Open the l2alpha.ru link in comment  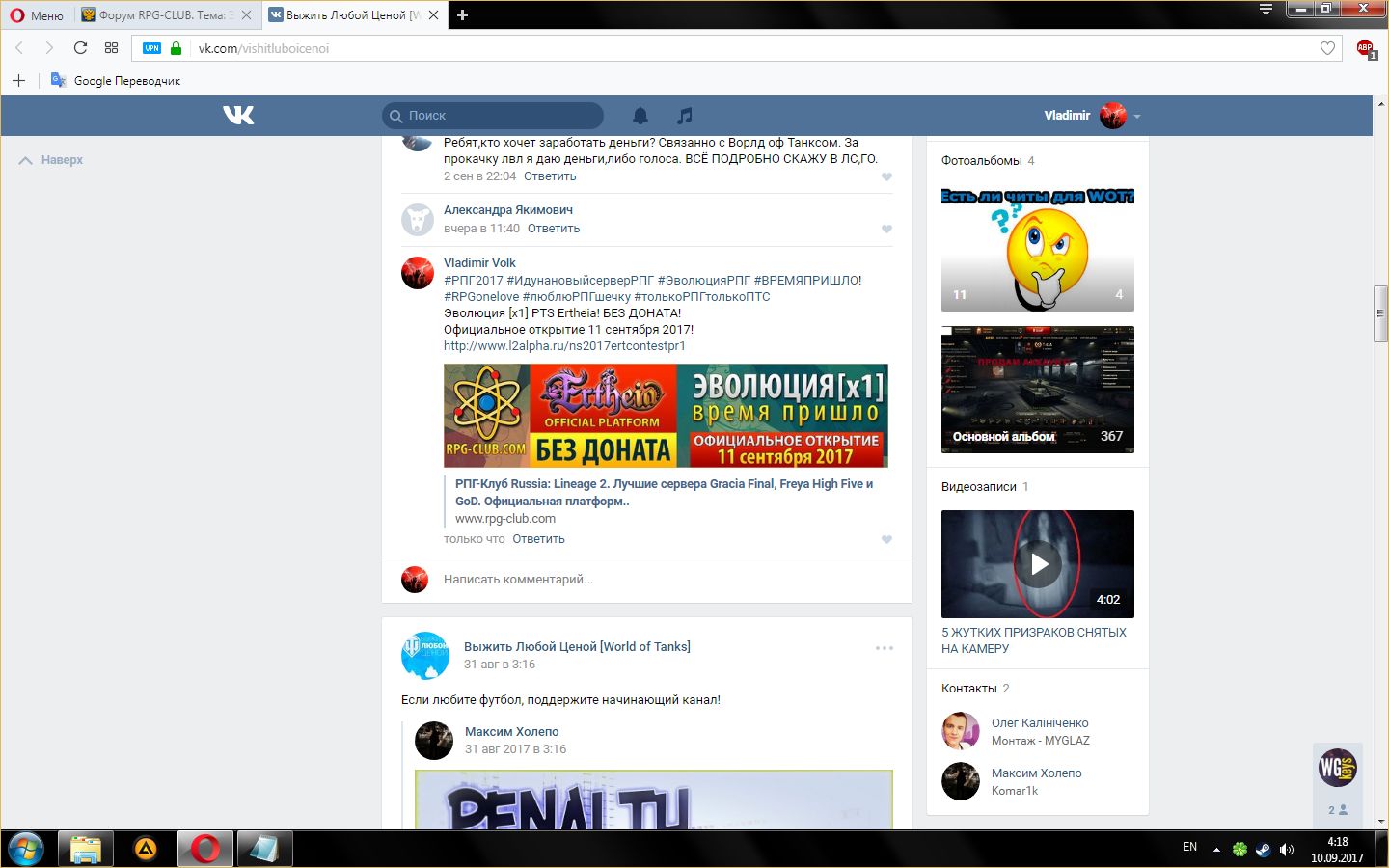coord(564,346)
